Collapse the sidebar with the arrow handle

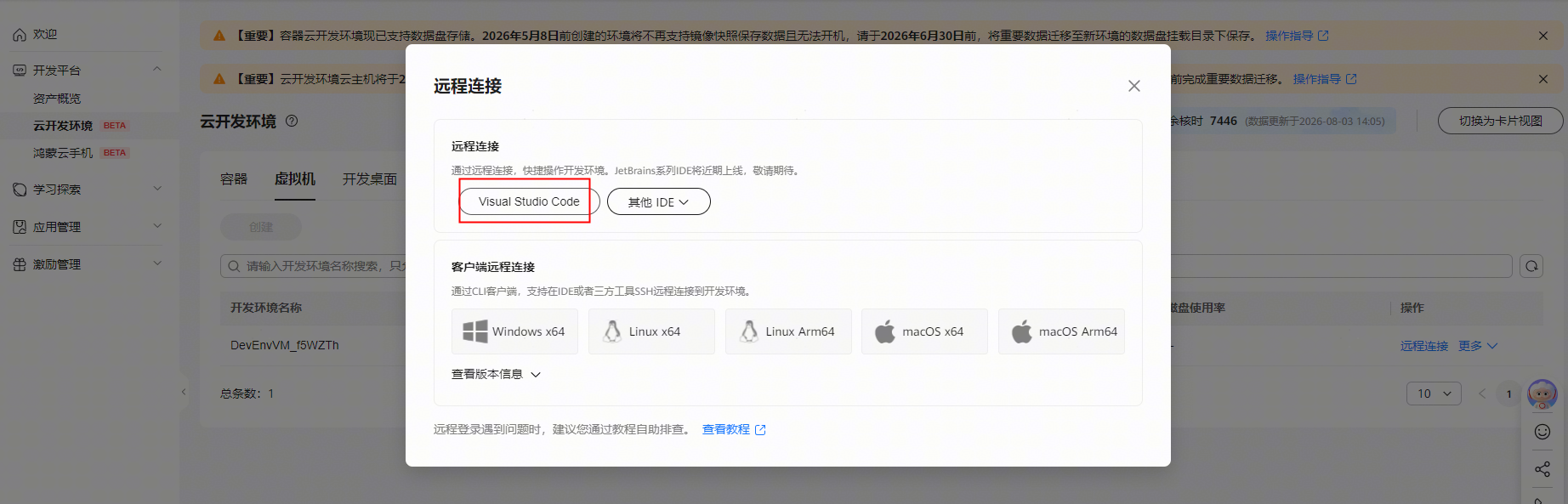[184, 392]
